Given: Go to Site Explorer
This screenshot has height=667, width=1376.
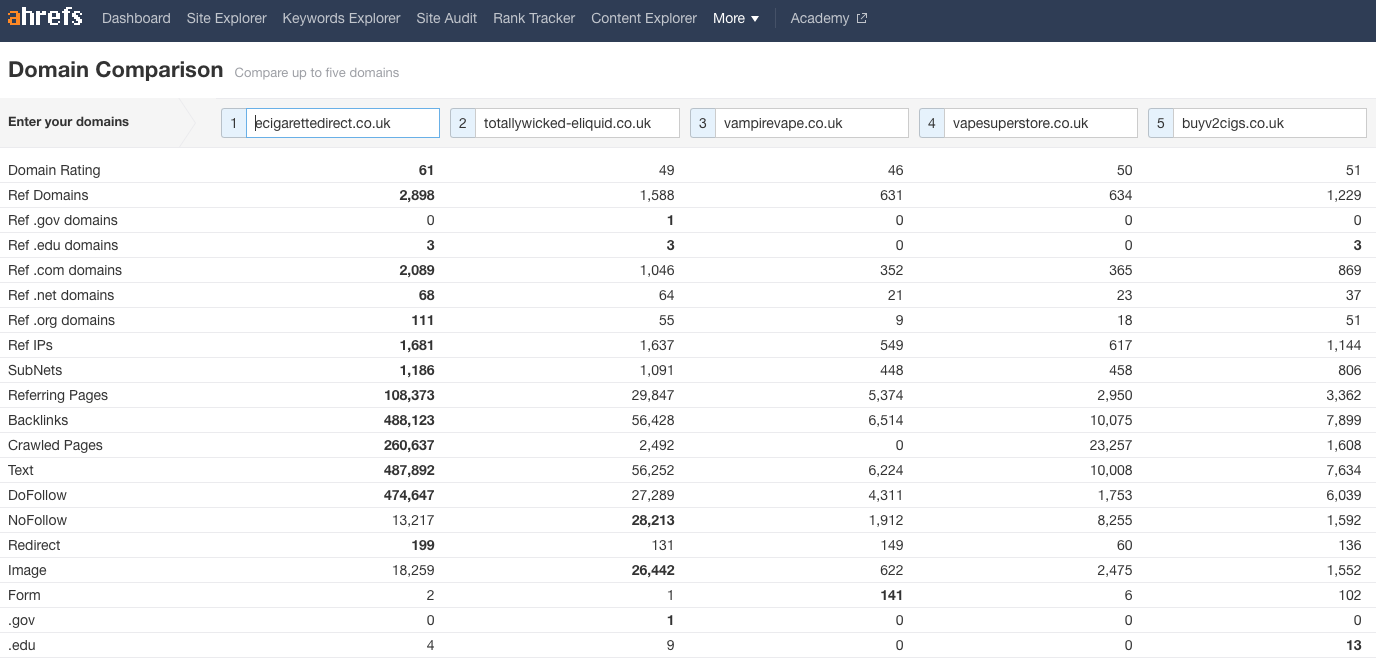Looking at the screenshot, I should (x=226, y=18).
